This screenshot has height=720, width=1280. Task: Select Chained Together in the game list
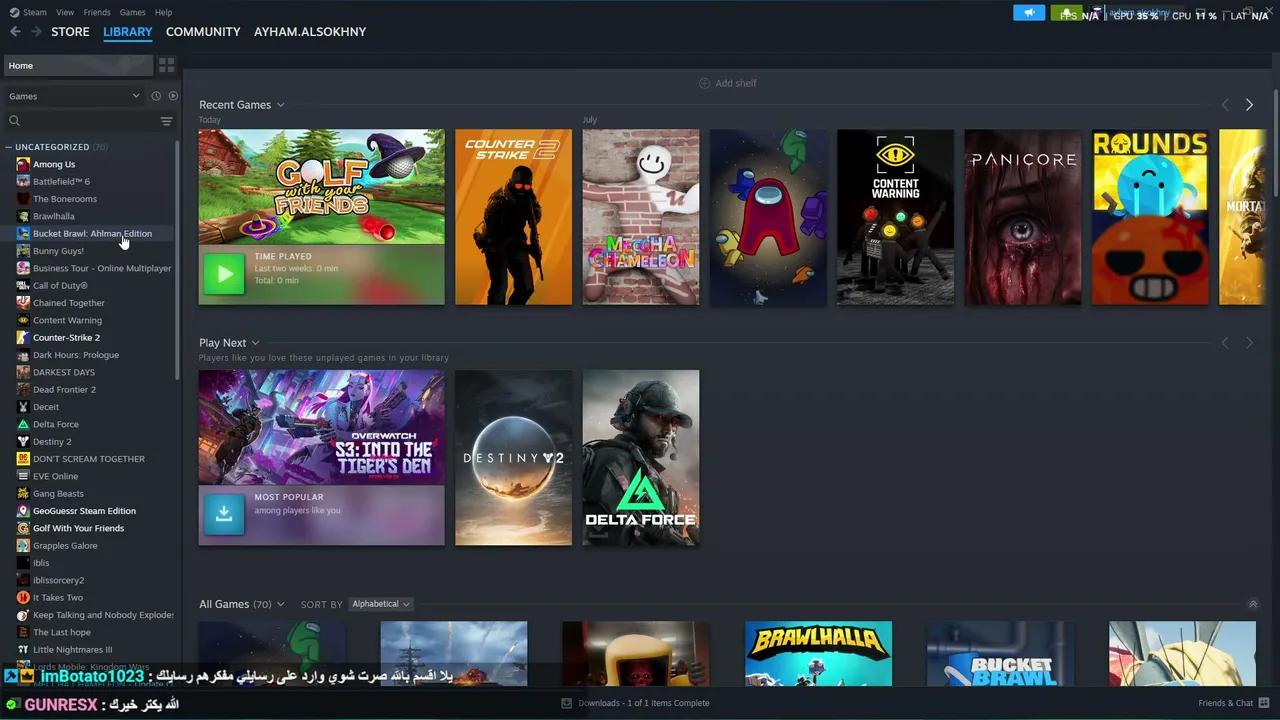click(x=69, y=303)
